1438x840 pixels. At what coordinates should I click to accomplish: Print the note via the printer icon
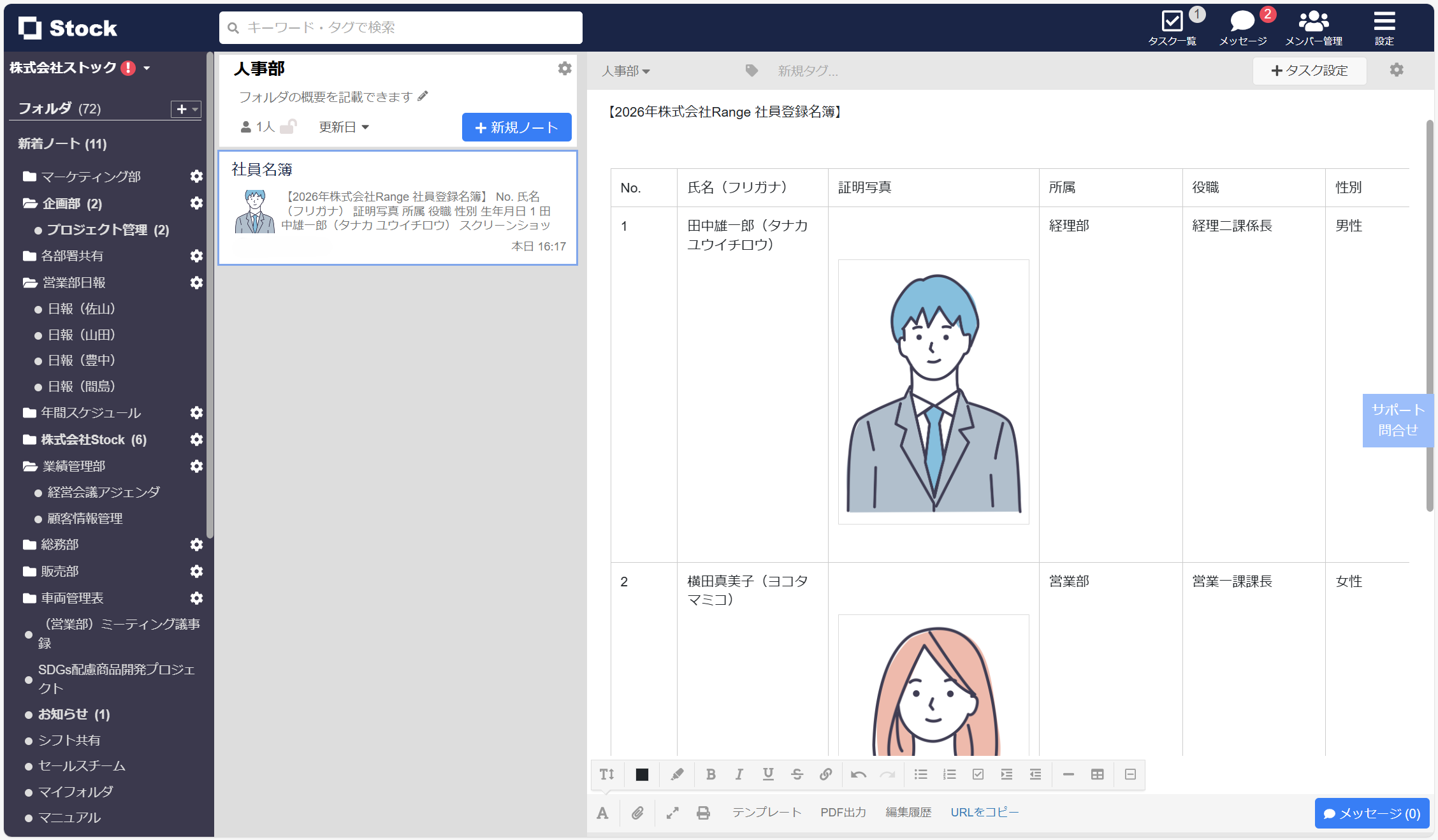click(703, 813)
